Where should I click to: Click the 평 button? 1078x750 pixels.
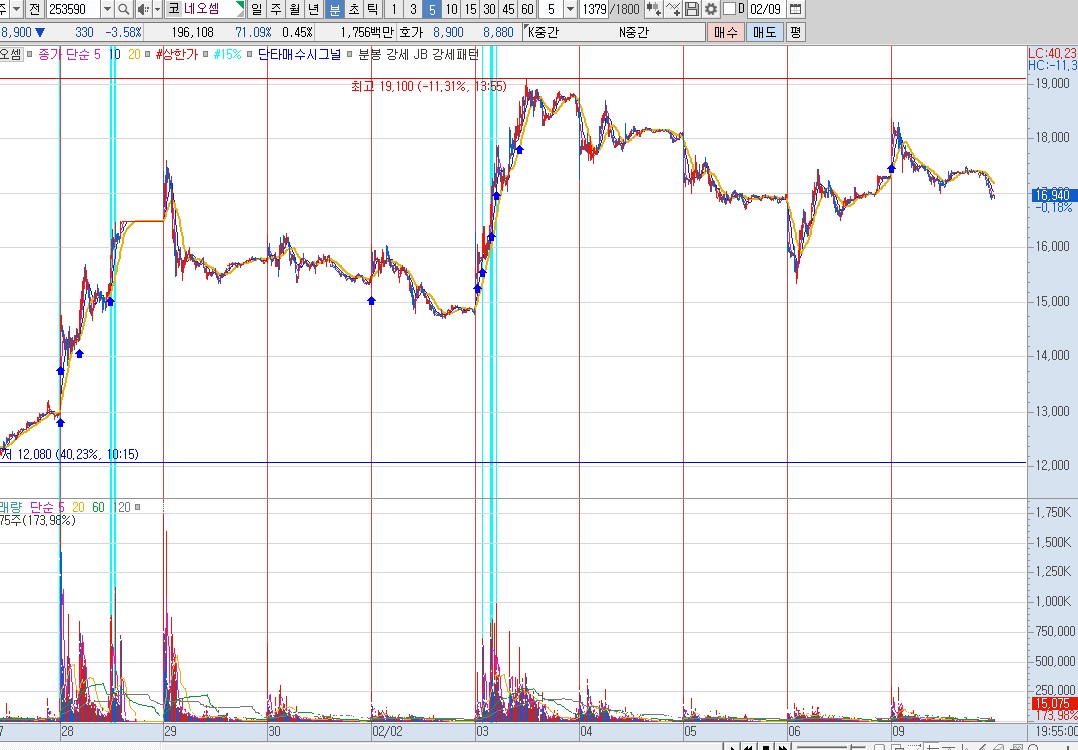tap(795, 32)
